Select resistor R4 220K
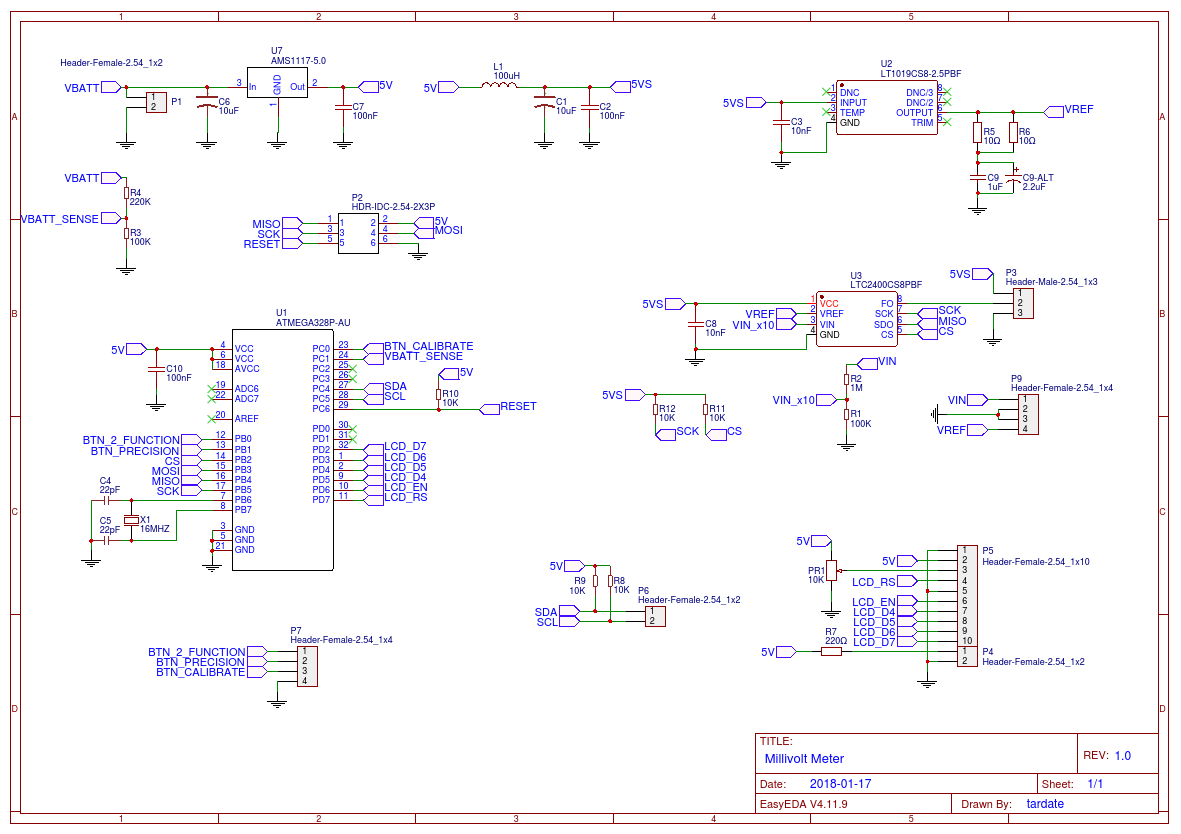Image resolution: width=1181 pixels, height=834 pixels. (x=127, y=194)
